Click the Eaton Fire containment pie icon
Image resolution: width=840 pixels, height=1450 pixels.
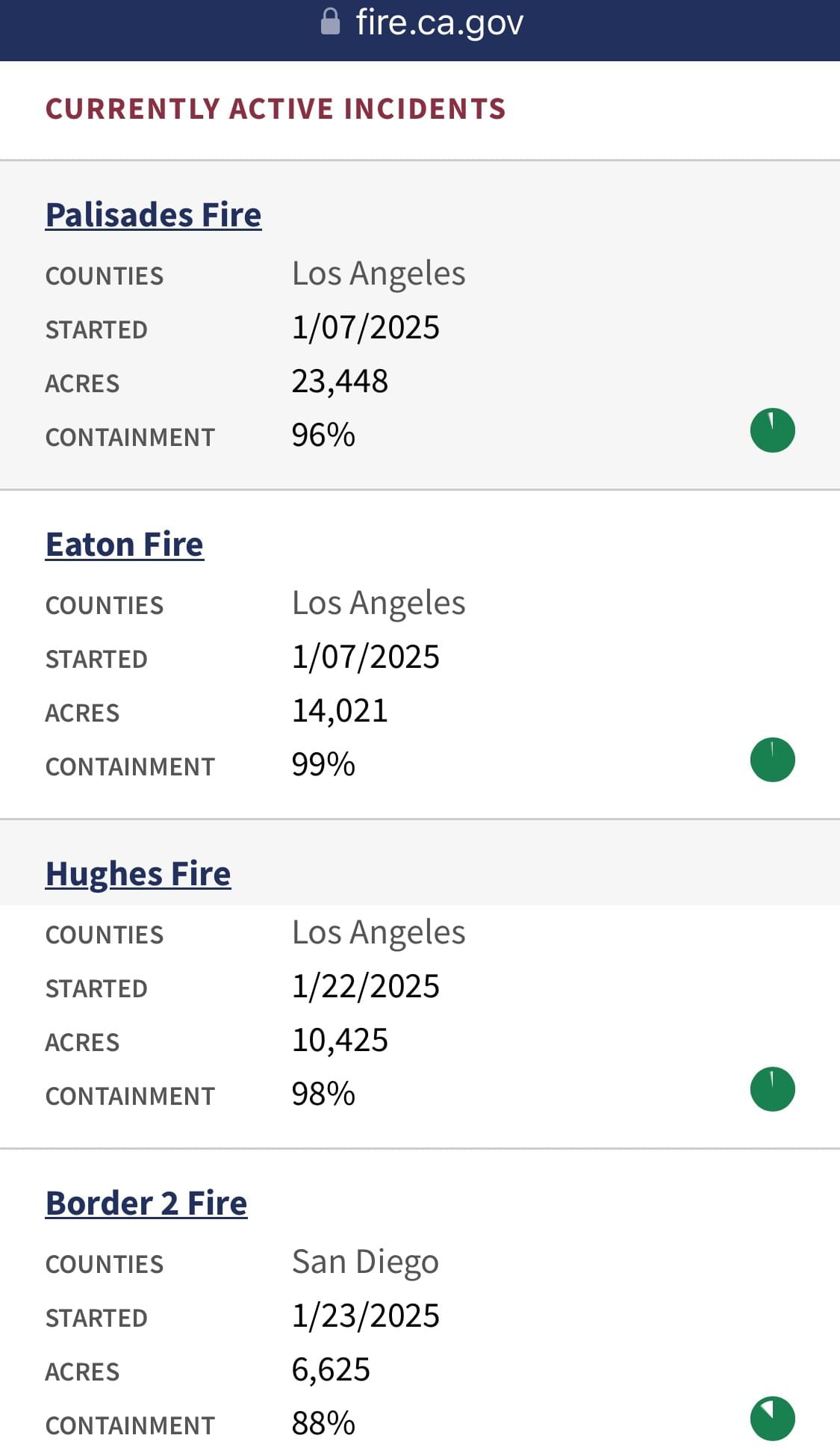(x=773, y=760)
